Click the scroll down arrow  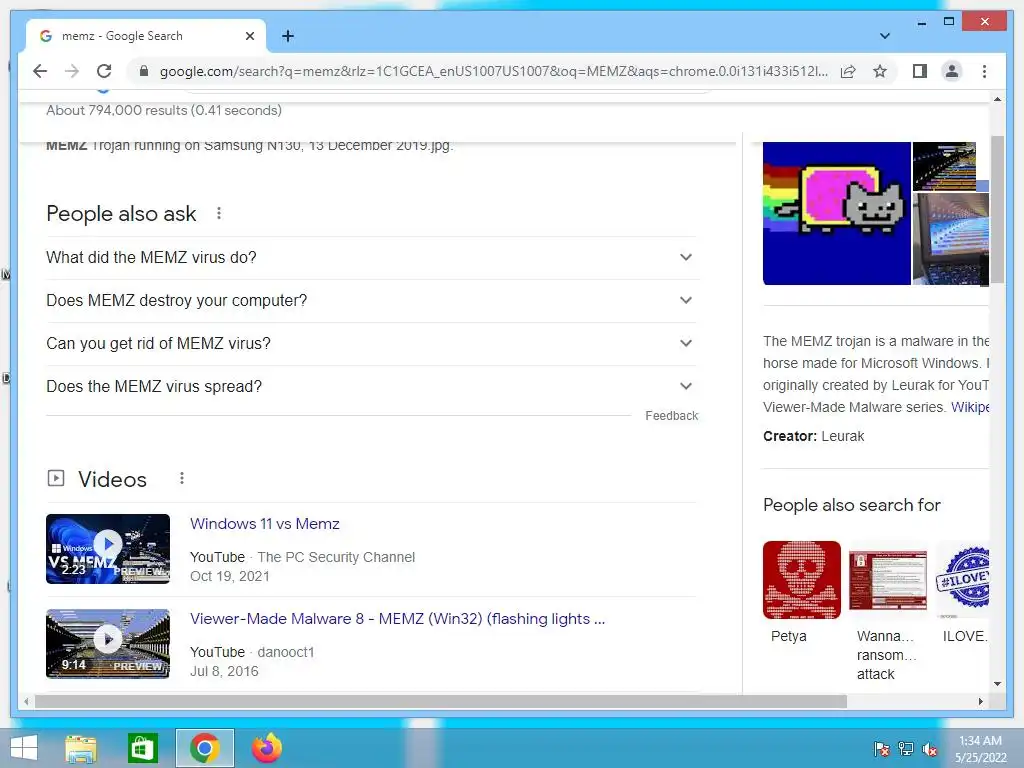click(997, 684)
